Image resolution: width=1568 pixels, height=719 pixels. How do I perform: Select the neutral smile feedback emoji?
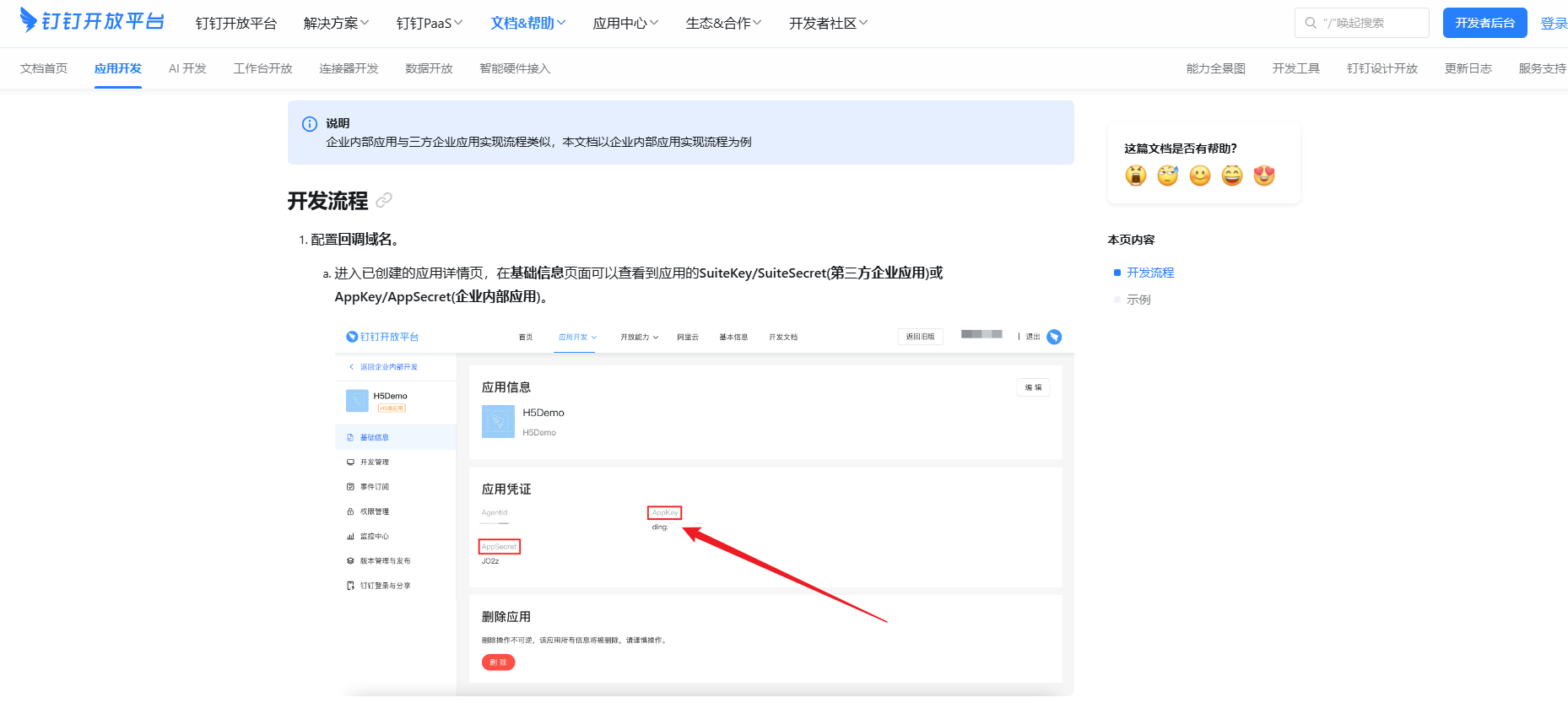coord(1200,176)
